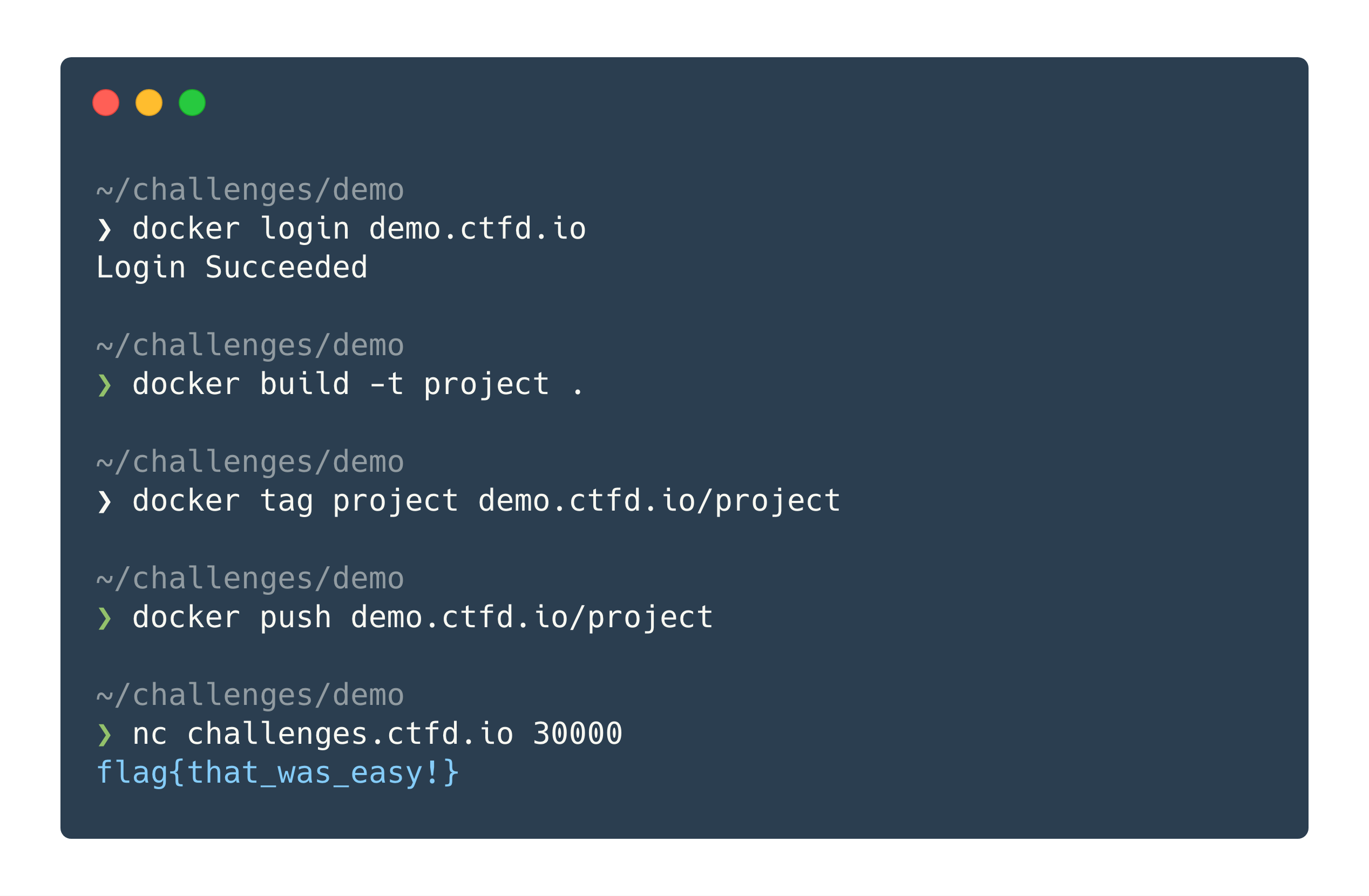
Task: Click the gray path above the docker build command
Action: pos(250,345)
